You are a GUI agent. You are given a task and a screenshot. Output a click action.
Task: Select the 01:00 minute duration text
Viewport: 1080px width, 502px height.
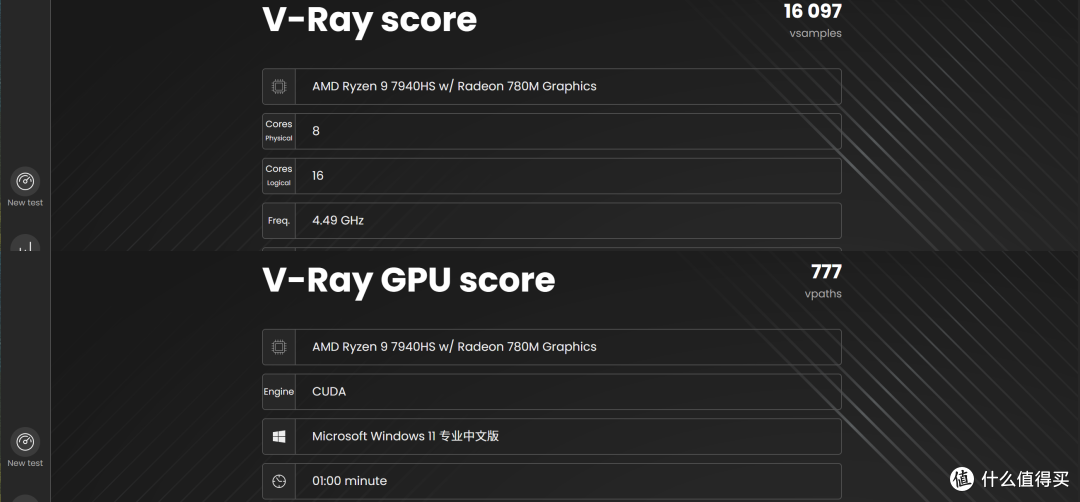349,481
